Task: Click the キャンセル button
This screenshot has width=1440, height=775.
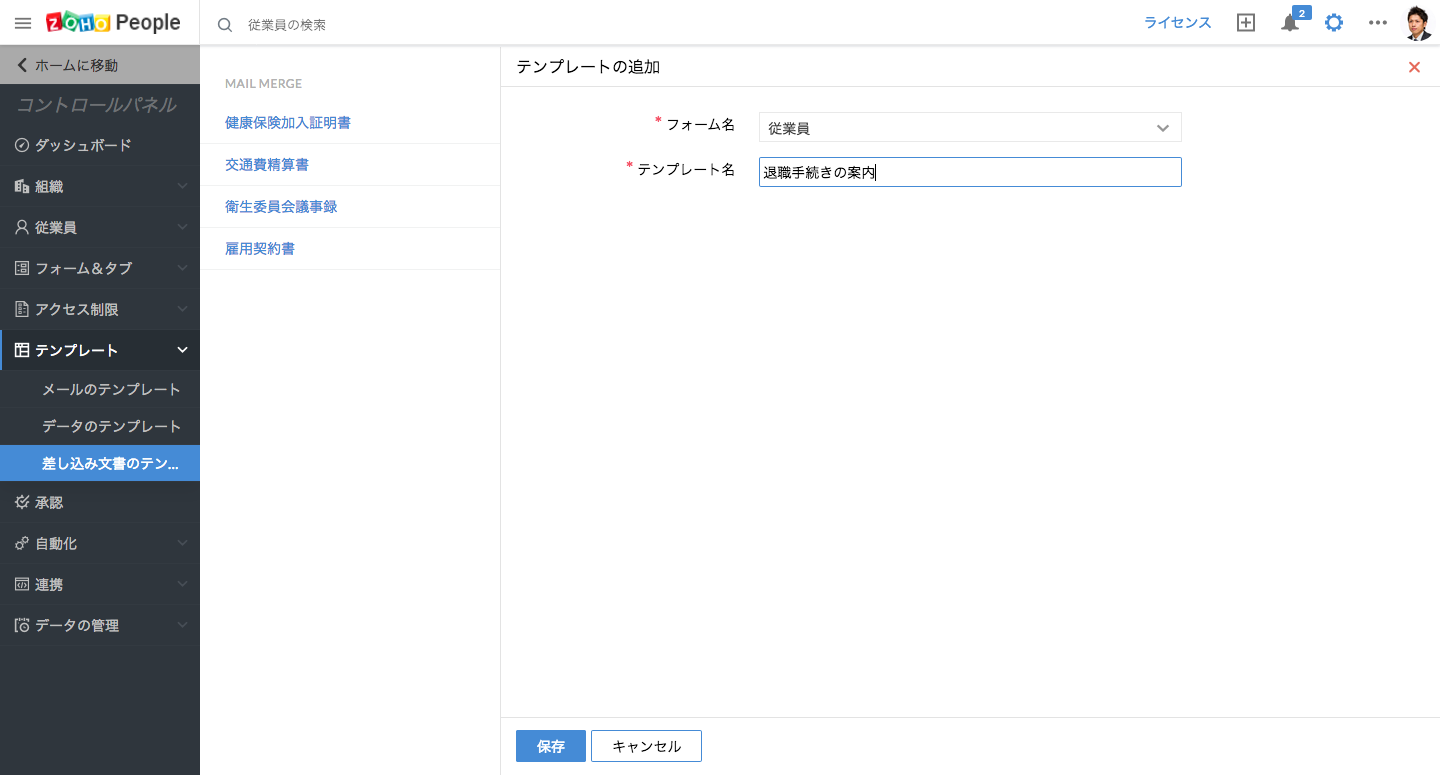Action: click(x=646, y=746)
